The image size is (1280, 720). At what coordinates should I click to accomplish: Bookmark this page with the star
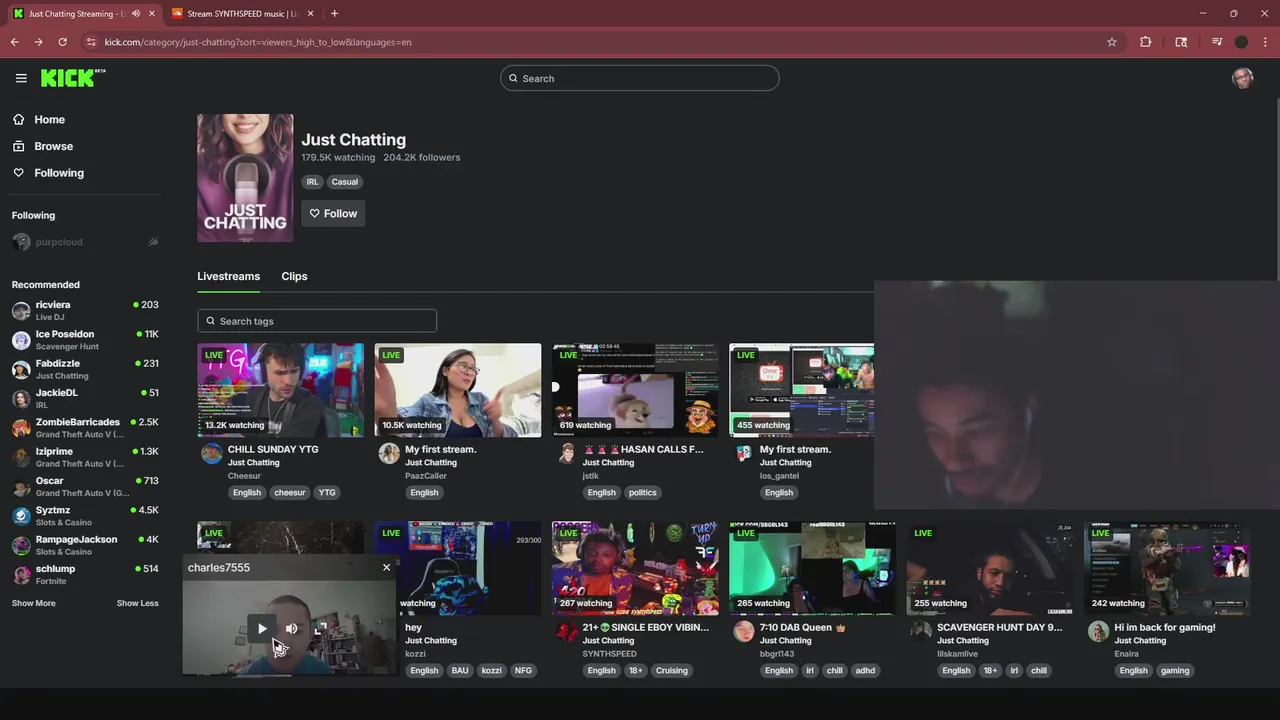(x=1111, y=42)
